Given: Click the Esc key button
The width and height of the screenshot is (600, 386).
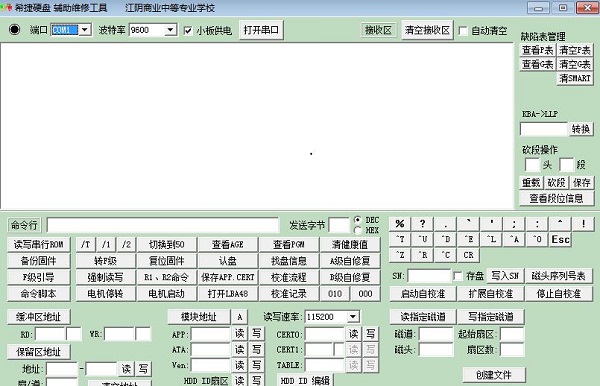Looking at the screenshot, I should 560,239.
